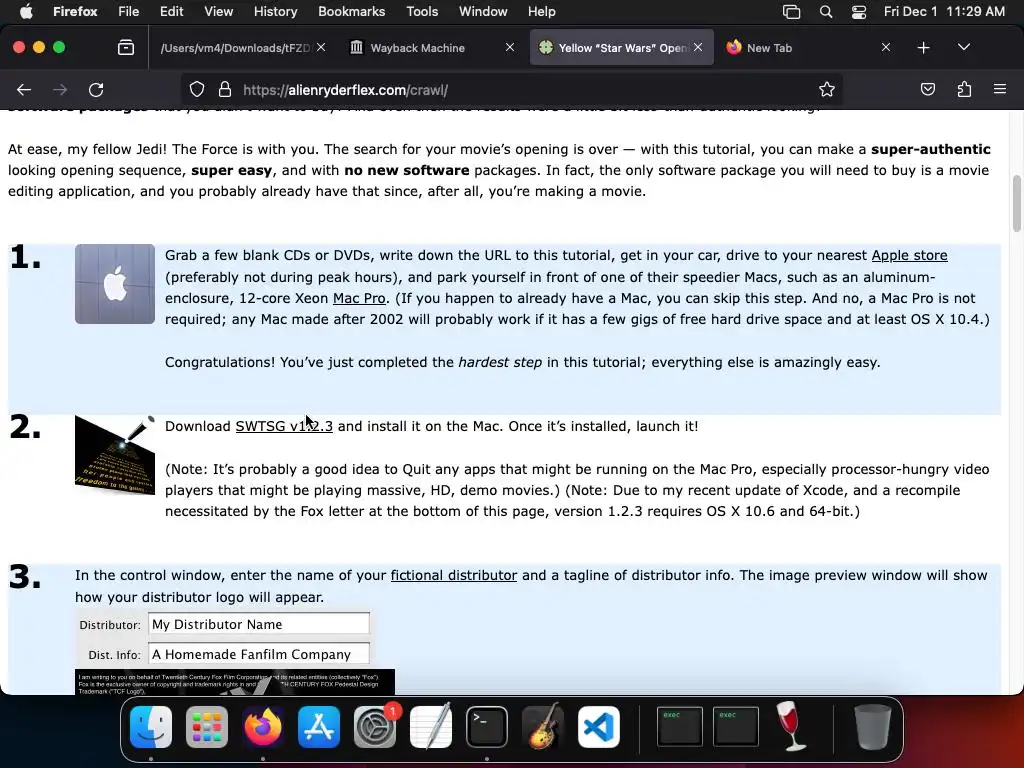Switch to the Downloads file tab
1024x768 pixels.
[x=235, y=48]
